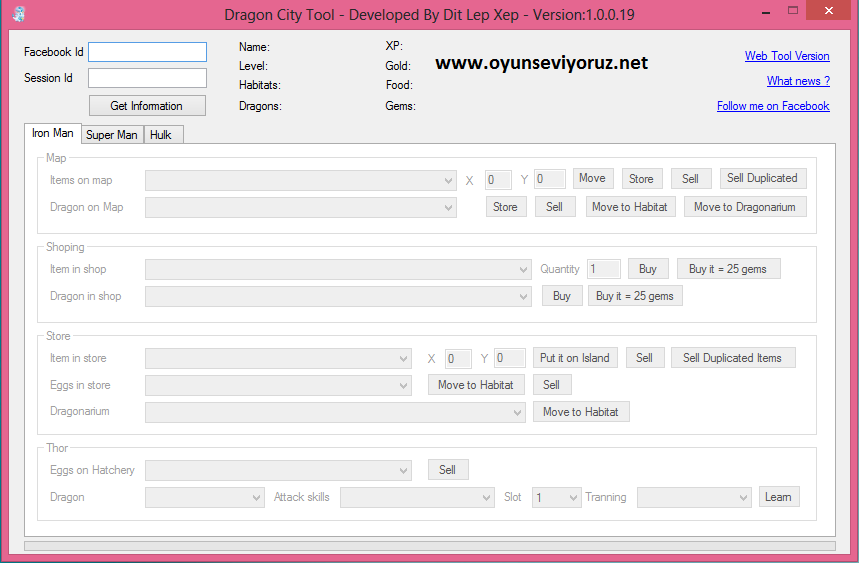Click the Get Information button
The image size is (859, 563).
(x=147, y=106)
